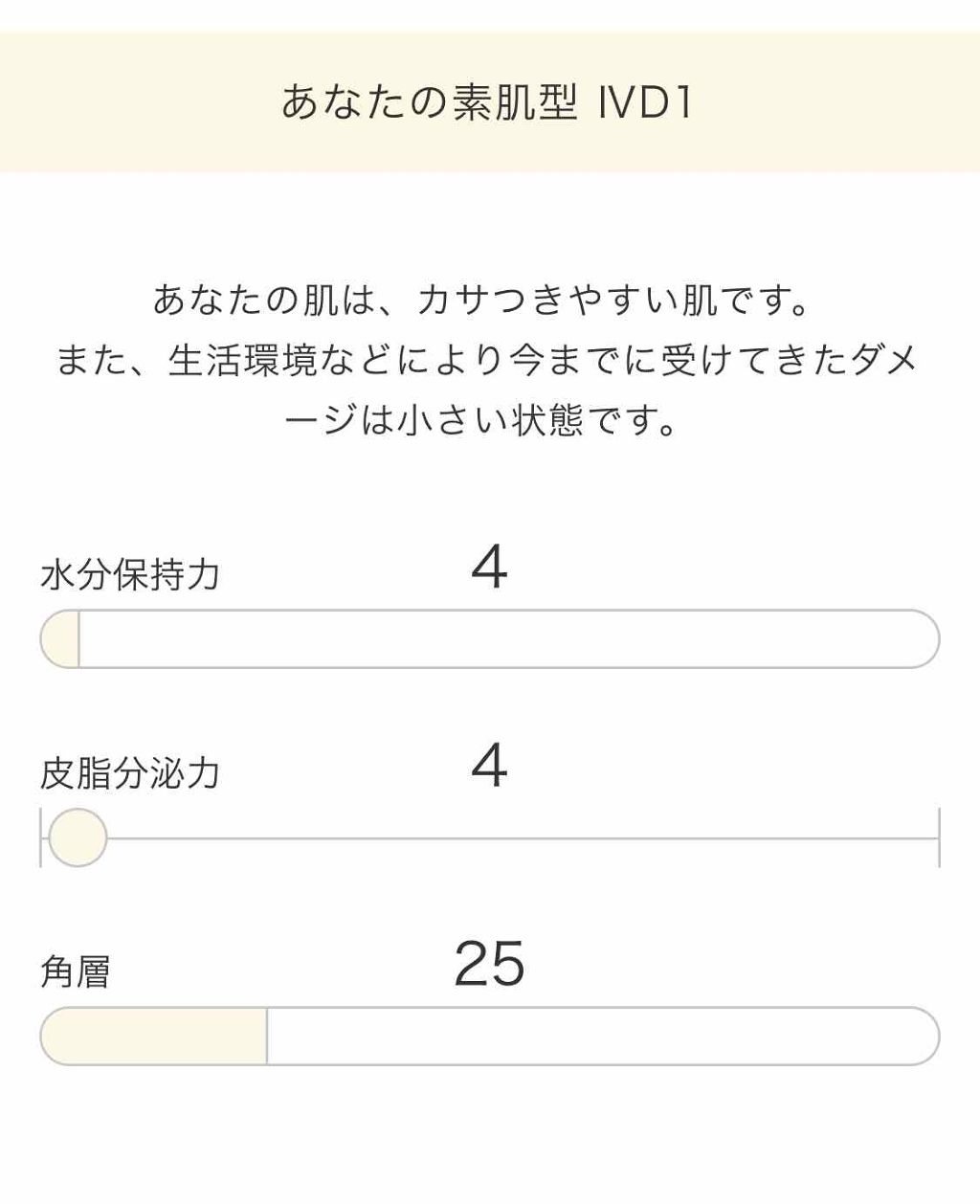The height and width of the screenshot is (1204, 980).
Task: Click the 皮脂分泌力 score value 4
Action: coord(489,766)
